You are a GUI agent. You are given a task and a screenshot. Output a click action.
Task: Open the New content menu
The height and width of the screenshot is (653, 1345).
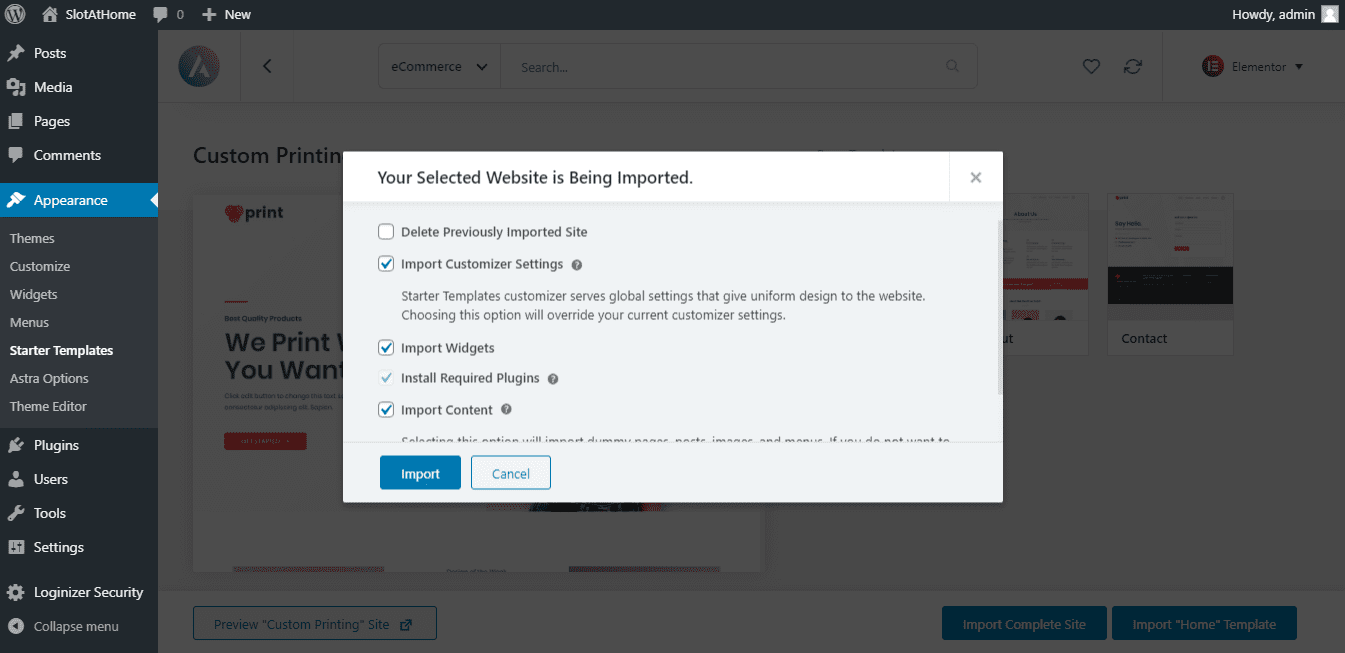tap(226, 14)
